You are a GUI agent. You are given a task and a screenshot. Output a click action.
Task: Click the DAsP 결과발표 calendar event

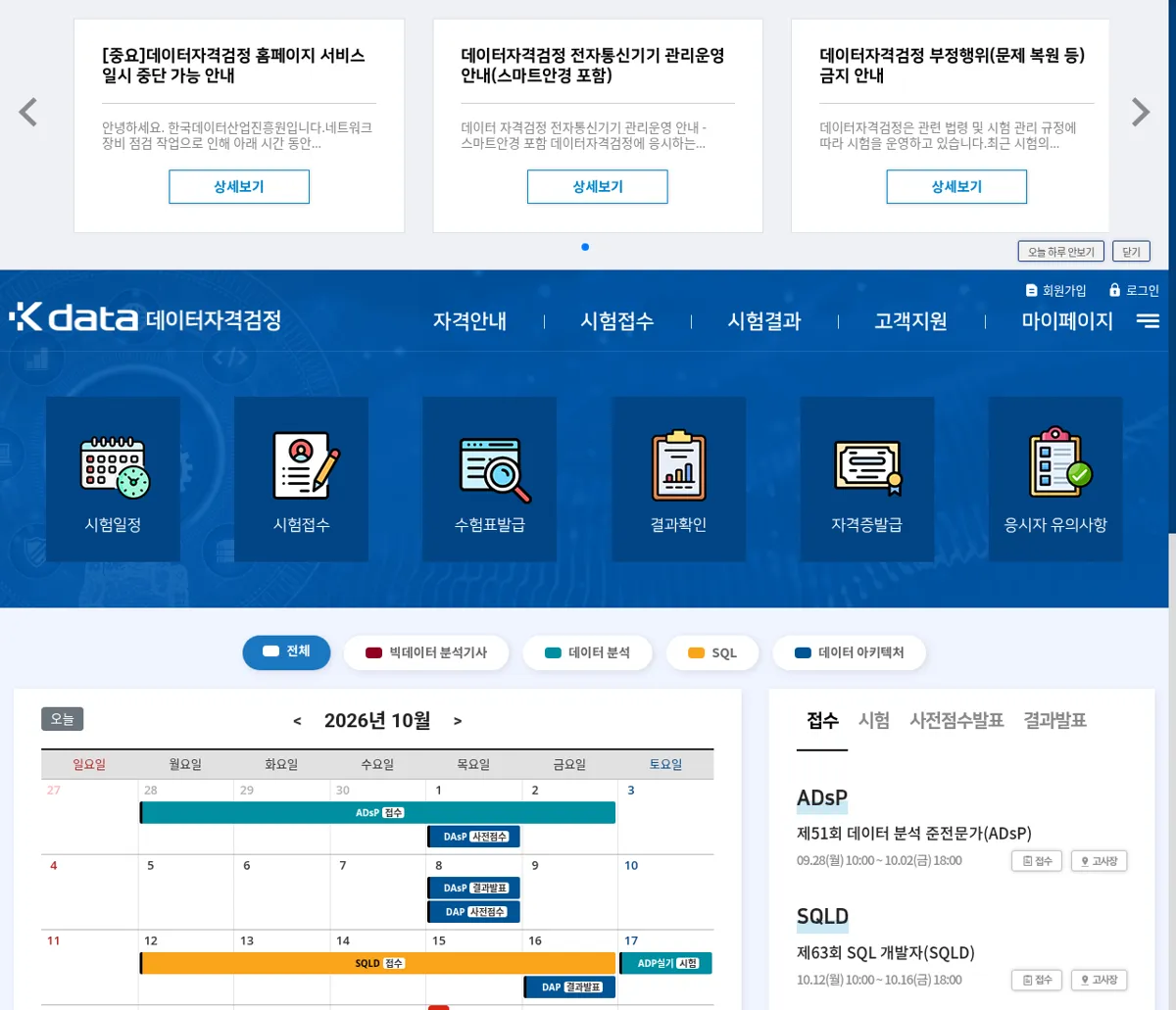tap(473, 889)
